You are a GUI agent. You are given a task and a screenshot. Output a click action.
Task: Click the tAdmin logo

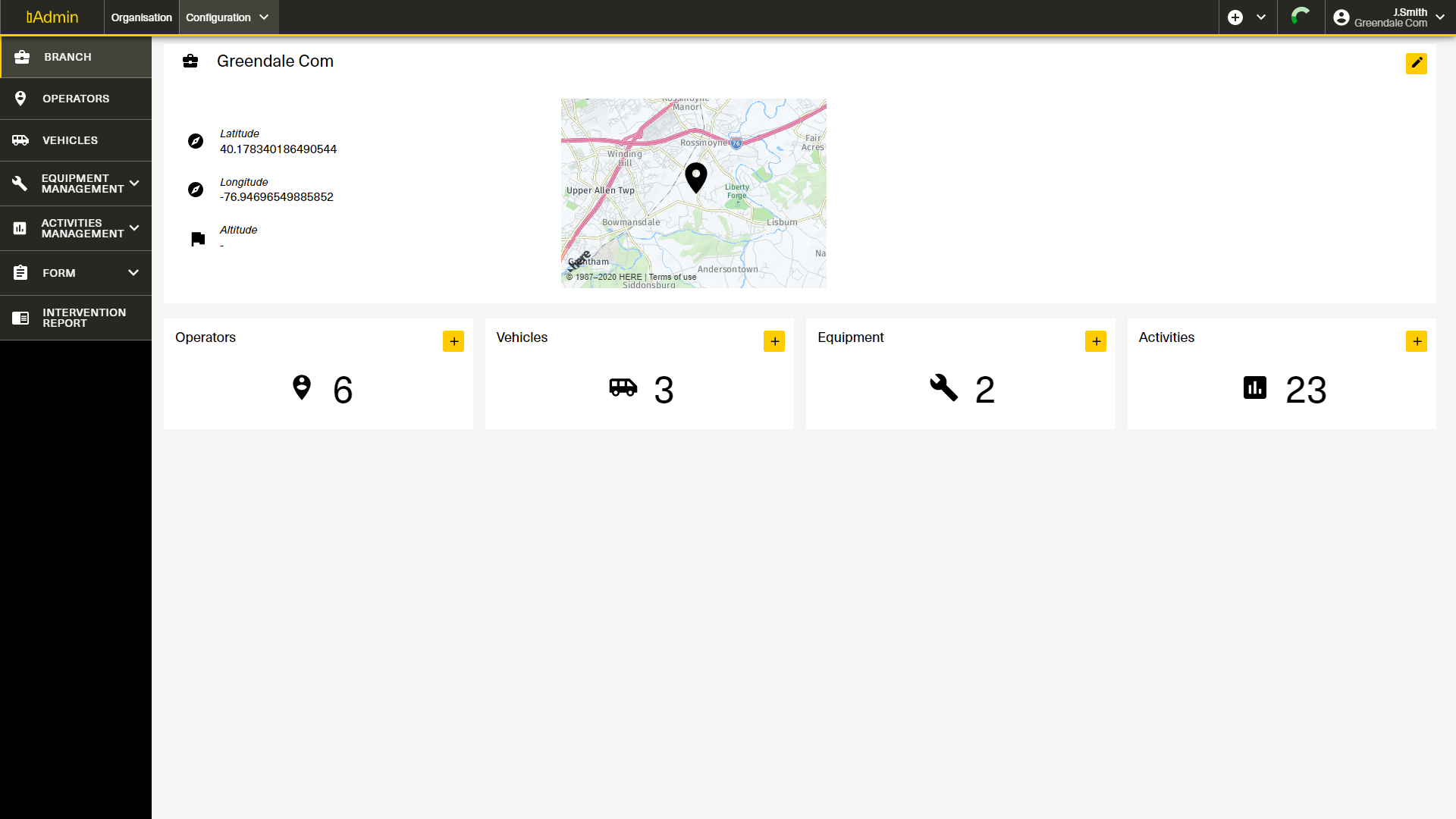pyautogui.click(x=52, y=17)
